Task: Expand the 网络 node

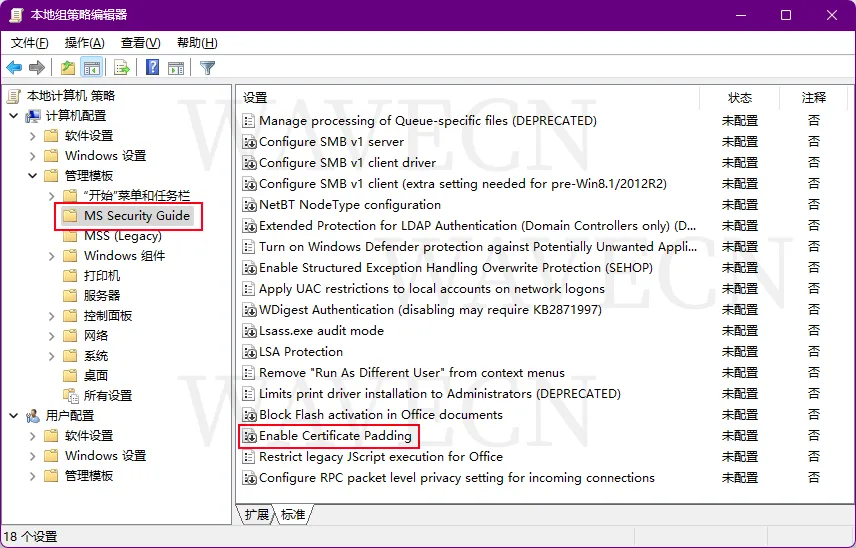Action: pyautogui.click(x=52, y=336)
